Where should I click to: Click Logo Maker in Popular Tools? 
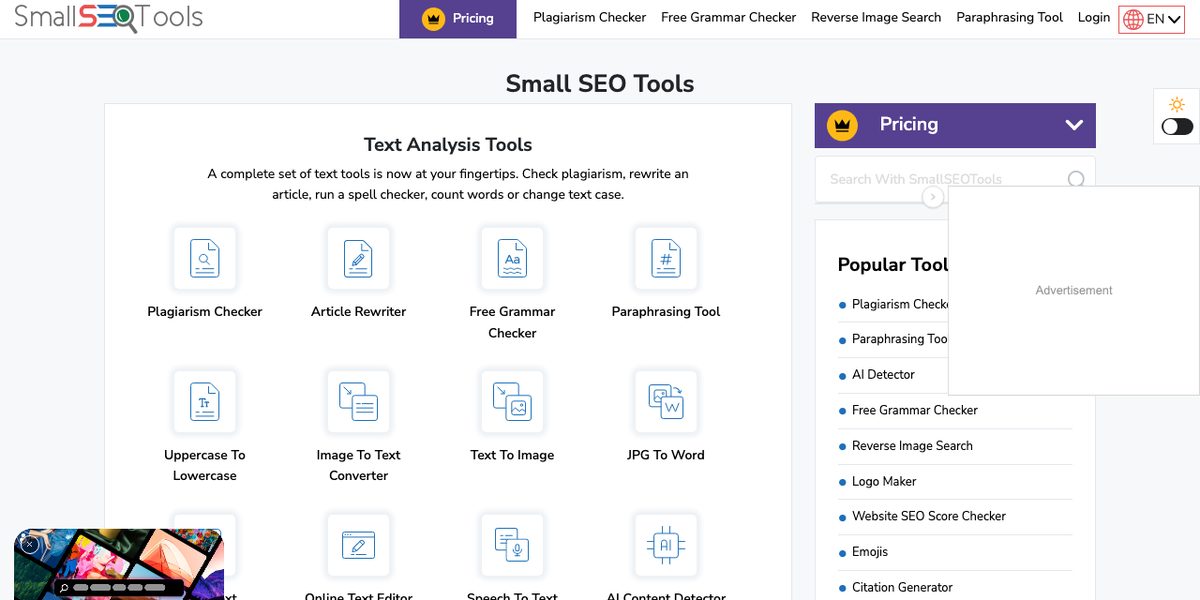point(884,481)
